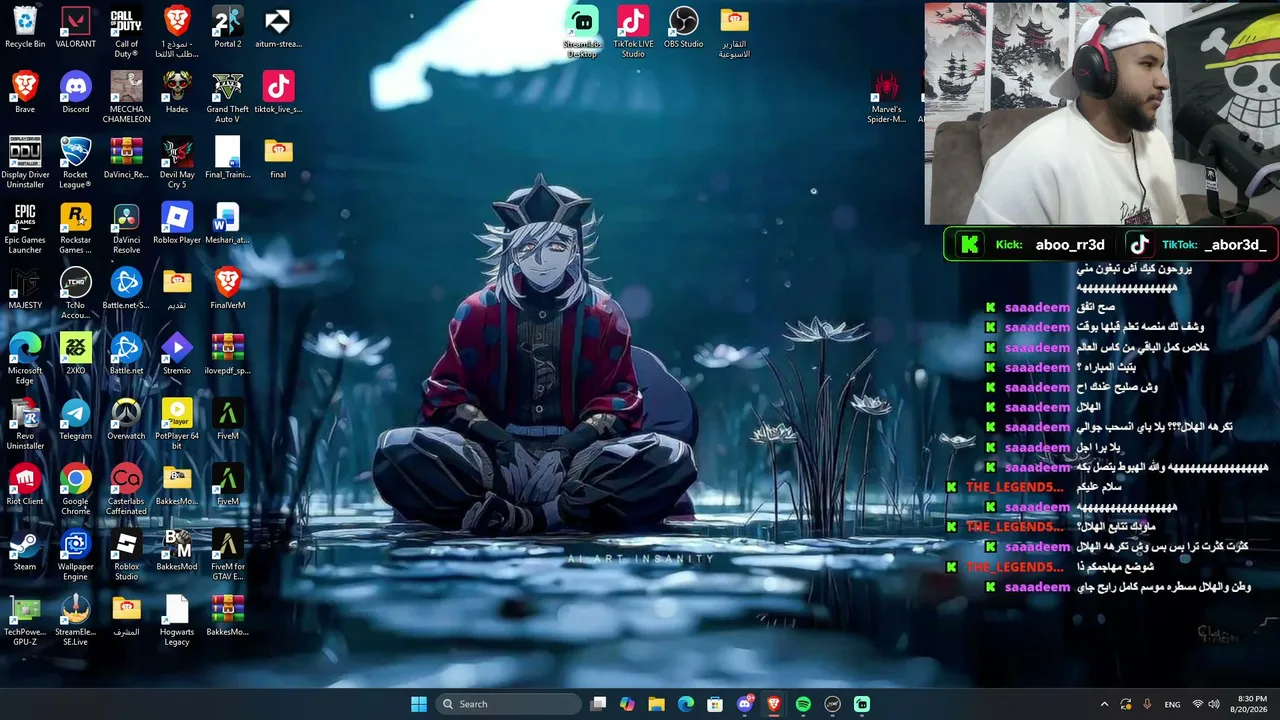Image resolution: width=1280 pixels, height=720 pixels.
Task: Select the Marvel's Spider-Man shortcut
Action: point(886,97)
